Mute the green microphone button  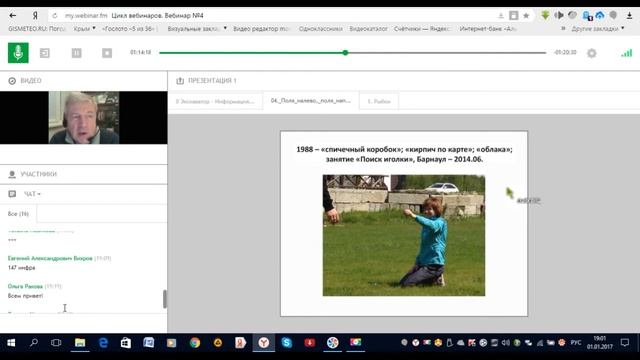coord(18,53)
